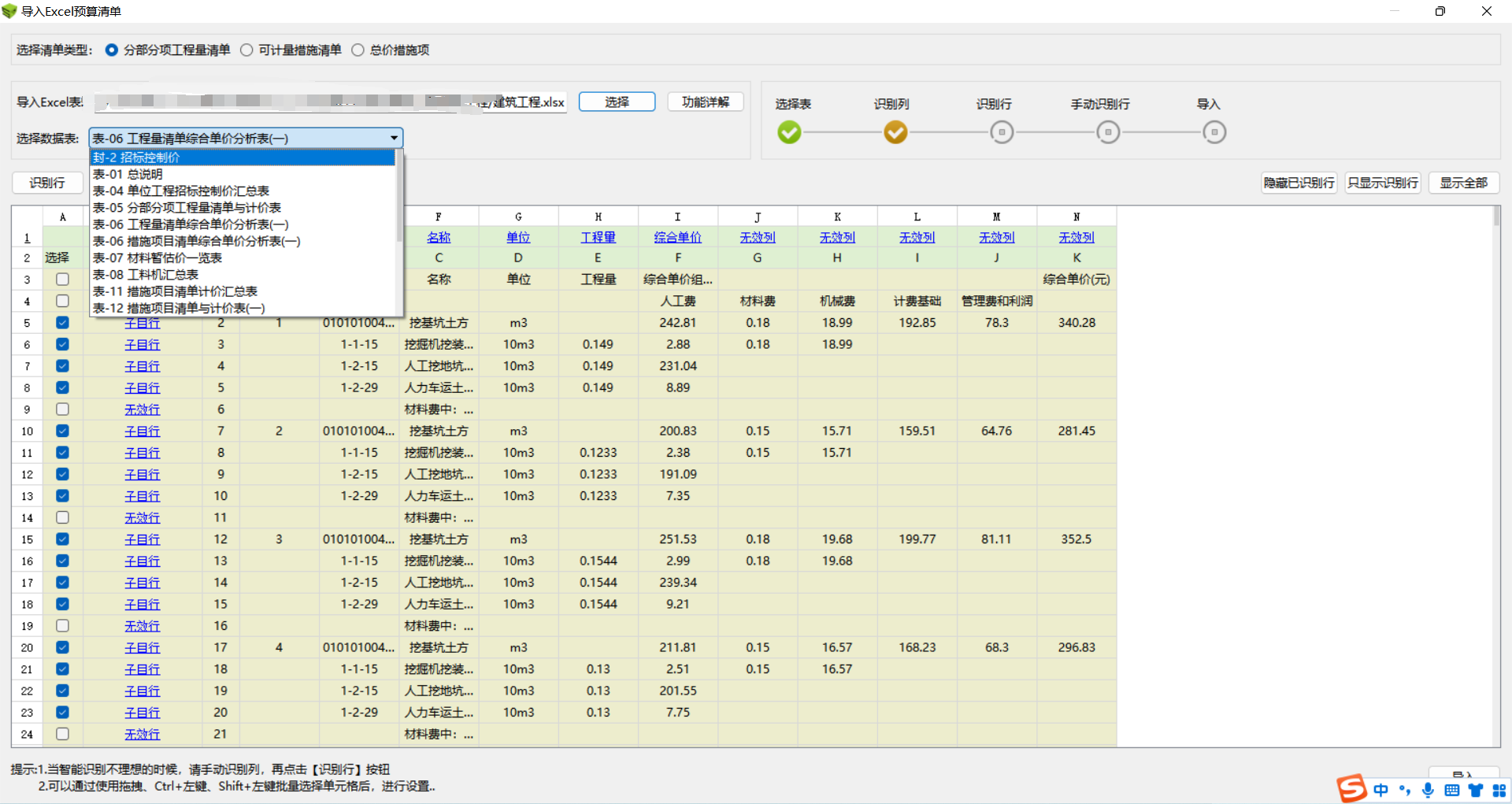
Task: Click the Excel file path input field
Action: 331,102
